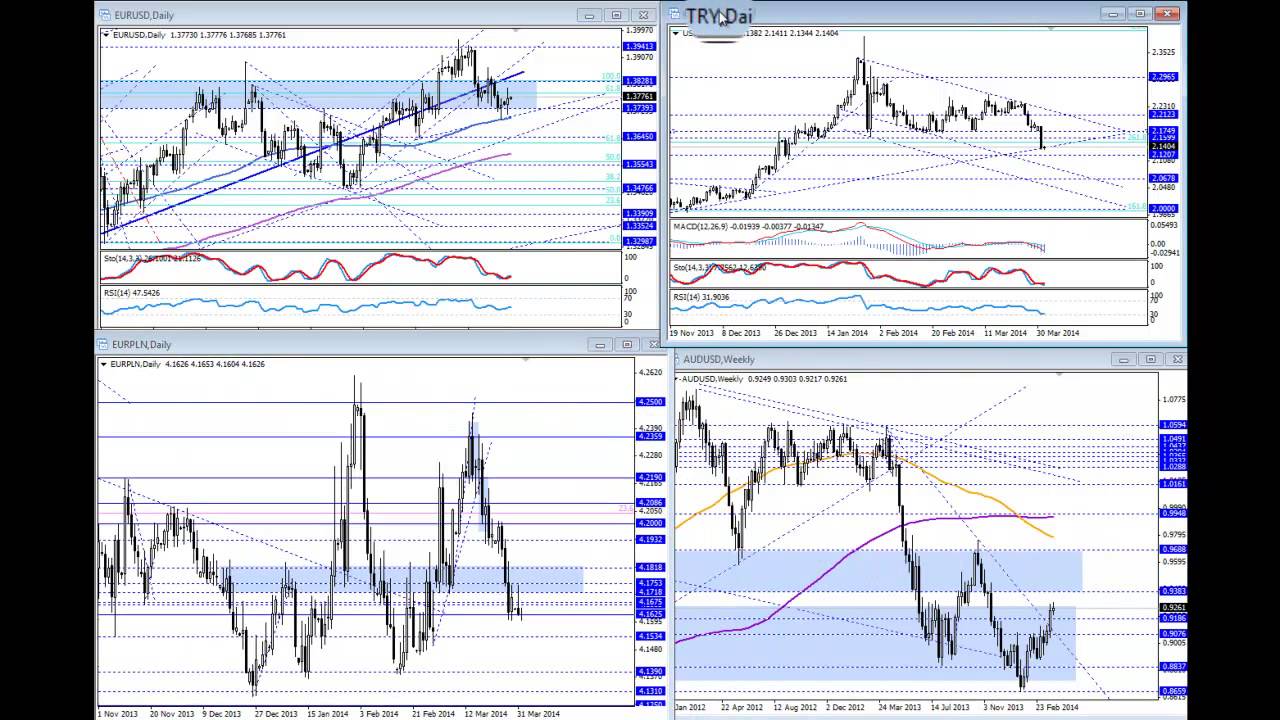The height and width of the screenshot is (720, 1280).
Task: Click AUDUSD price label 0.9076
Action: point(1173,633)
